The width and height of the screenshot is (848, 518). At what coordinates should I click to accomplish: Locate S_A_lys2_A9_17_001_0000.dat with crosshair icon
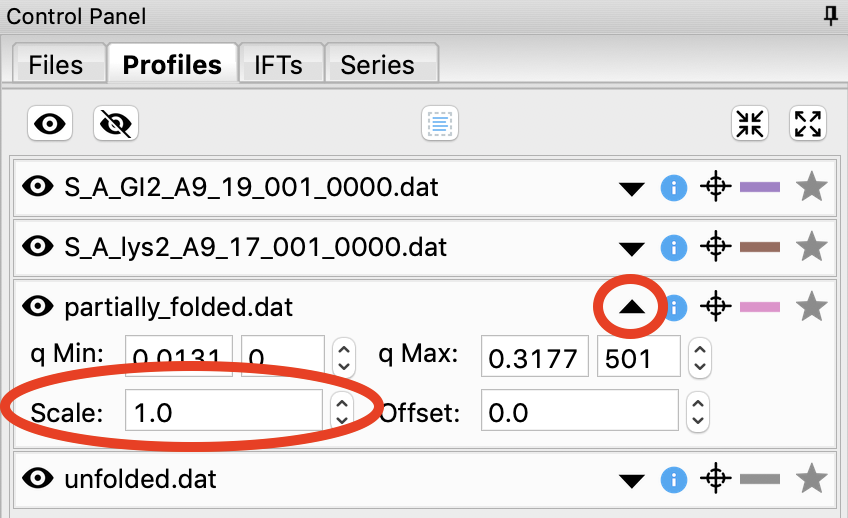click(x=715, y=246)
